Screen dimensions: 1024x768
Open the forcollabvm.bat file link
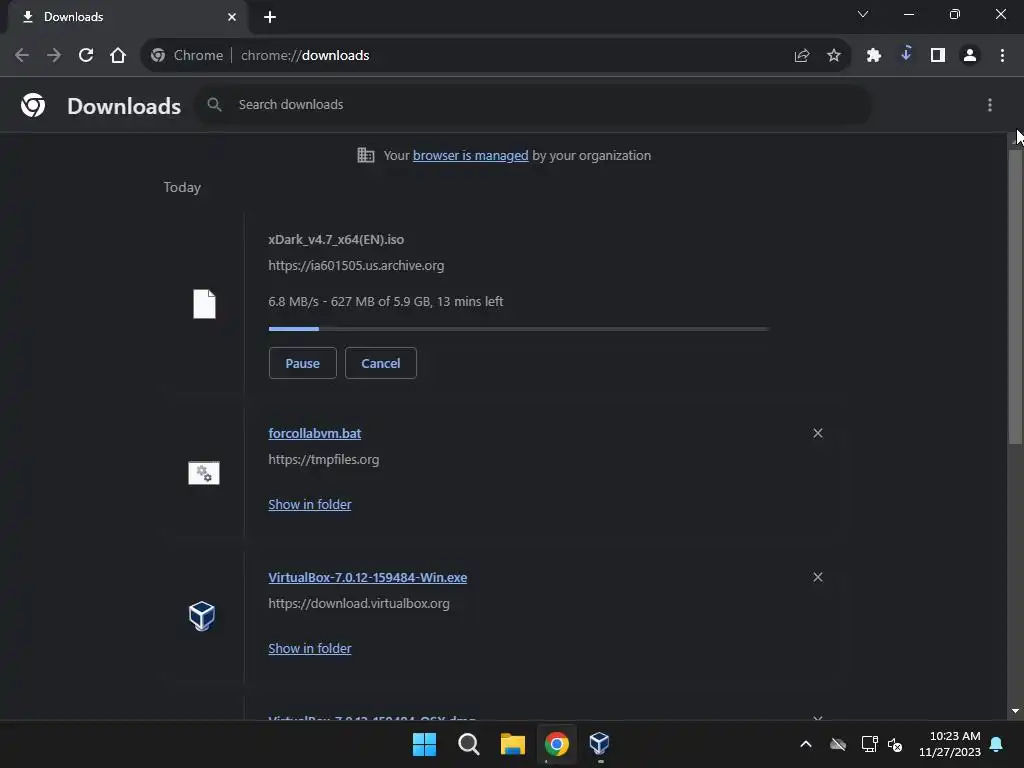(x=315, y=434)
